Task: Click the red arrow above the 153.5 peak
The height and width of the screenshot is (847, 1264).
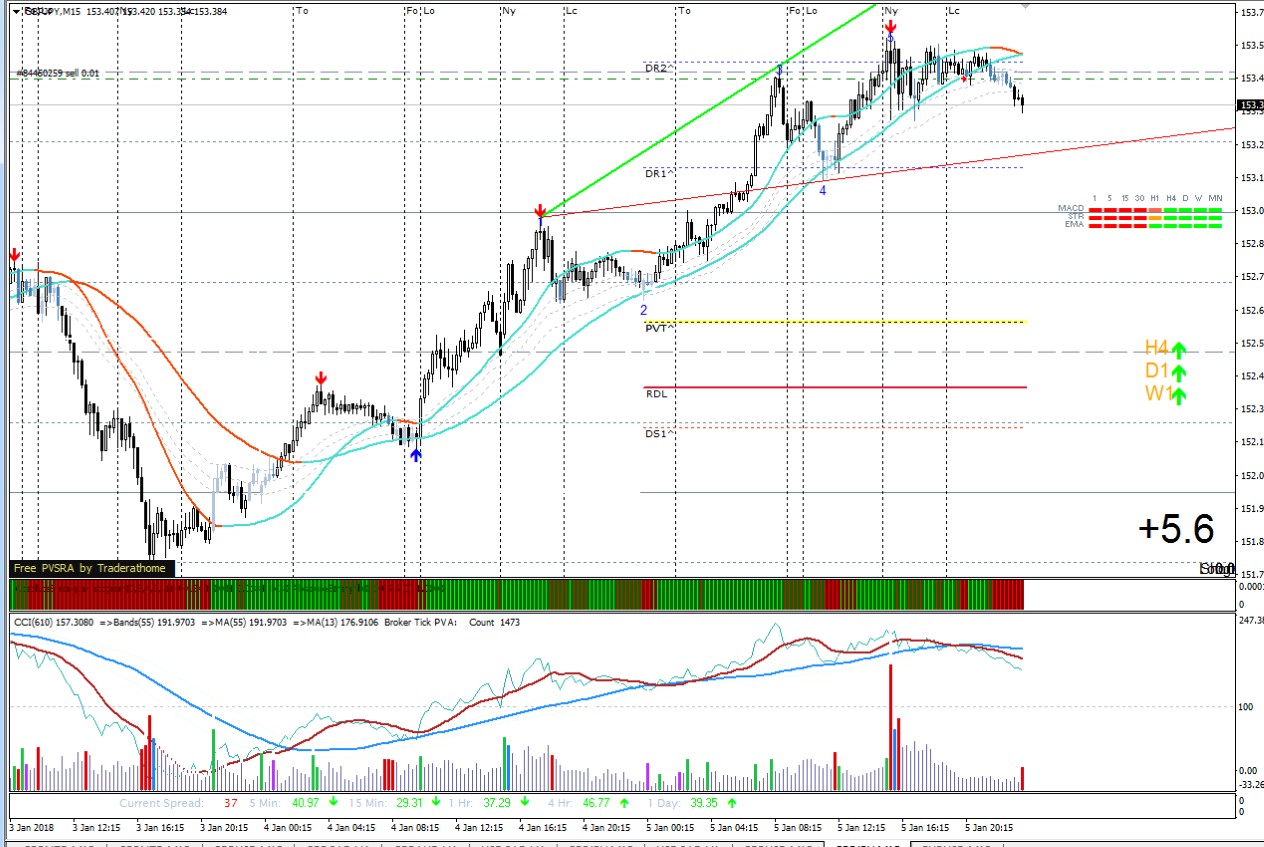Action: (890, 28)
